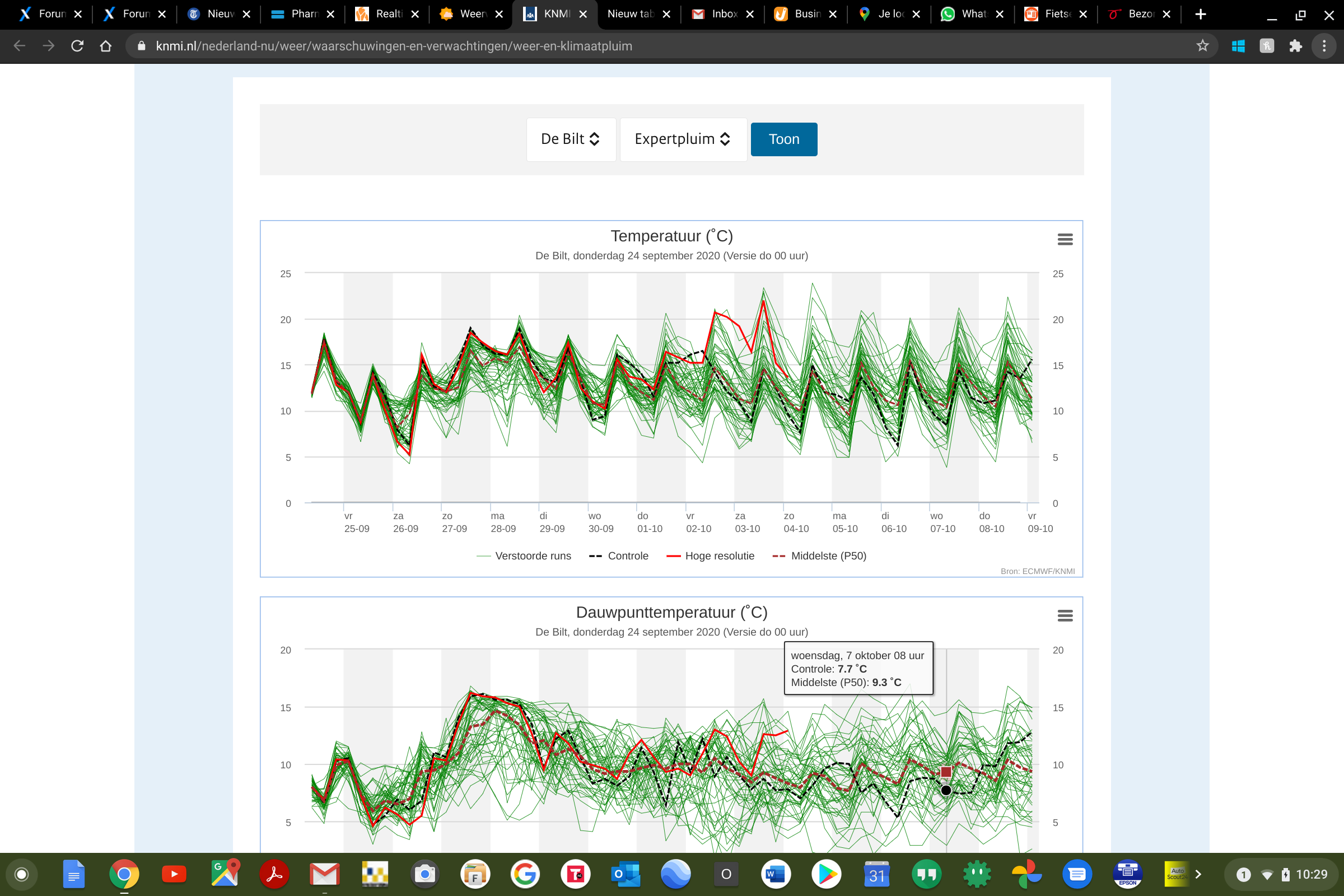This screenshot has width=1344, height=896.
Task: Switch to the Inbox Gmail tab
Action: pos(723,15)
